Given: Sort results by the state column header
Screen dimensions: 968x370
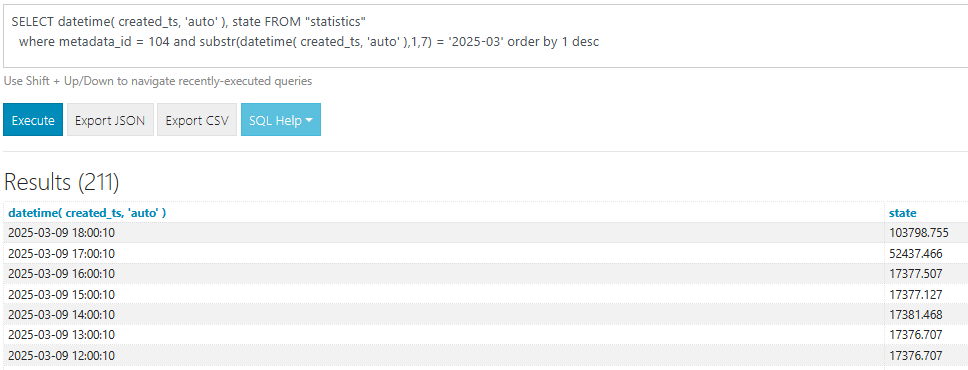Looking at the screenshot, I should coord(903,212).
